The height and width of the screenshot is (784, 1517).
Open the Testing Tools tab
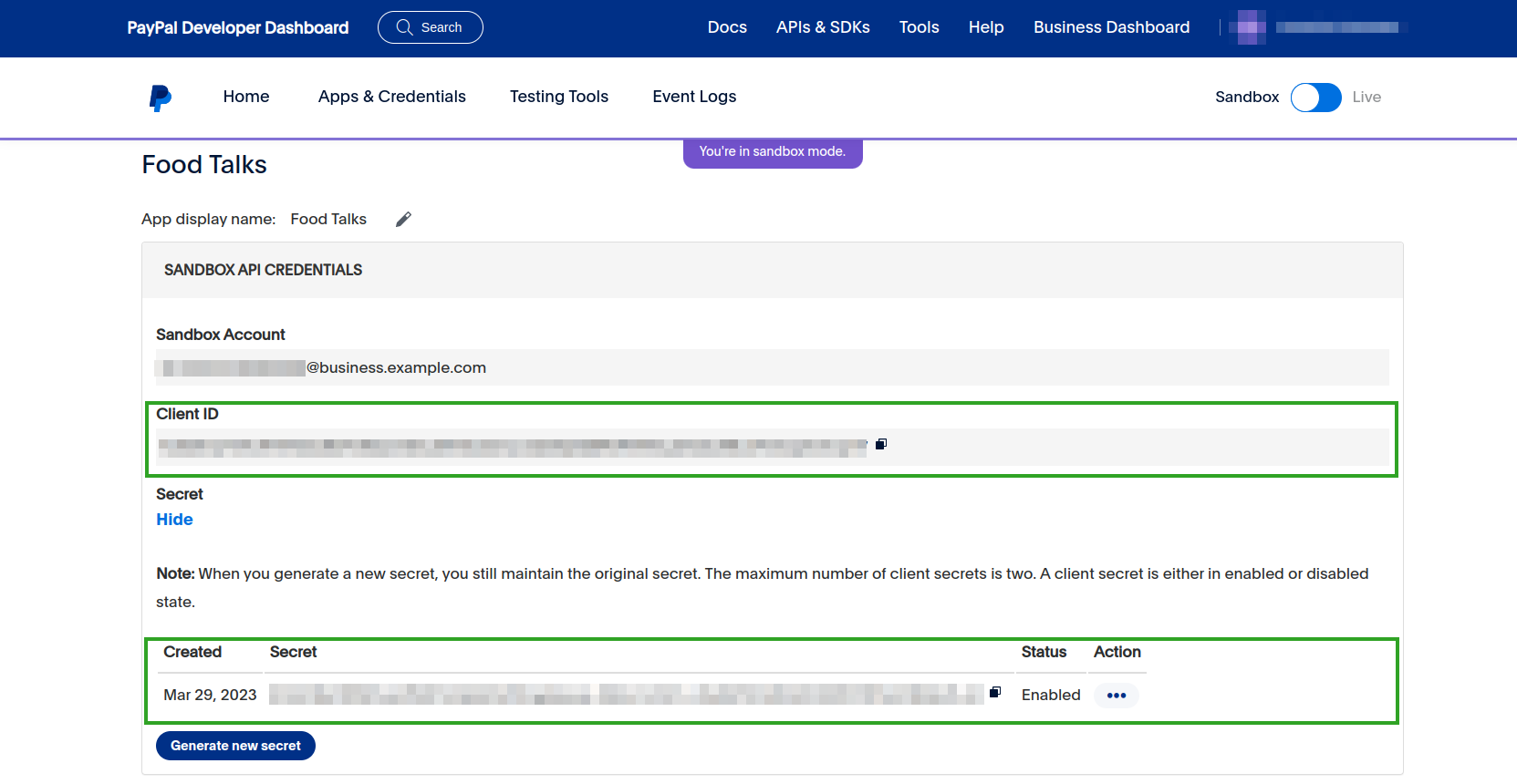(559, 97)
